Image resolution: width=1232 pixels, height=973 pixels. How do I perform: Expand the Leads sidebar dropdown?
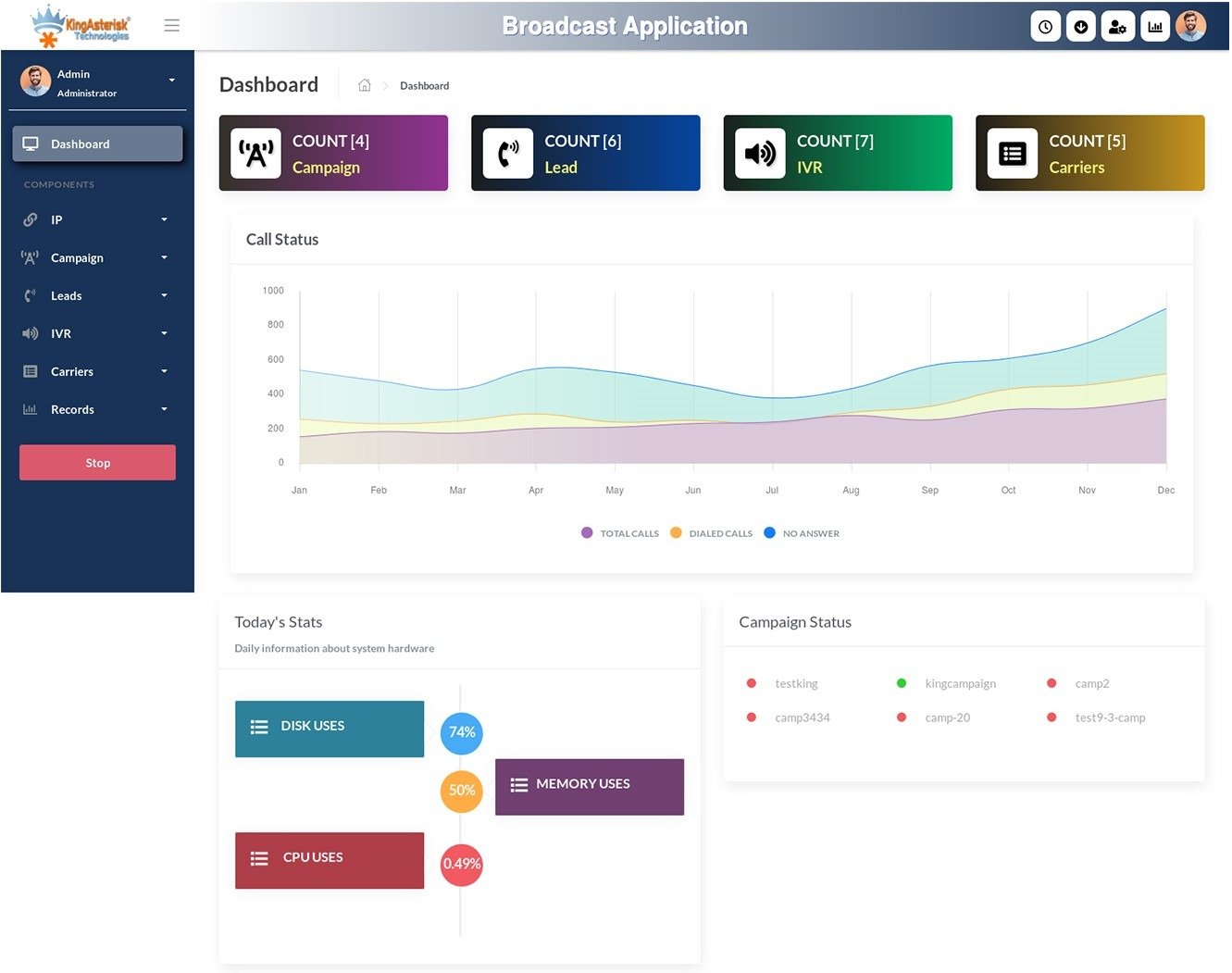66,295
